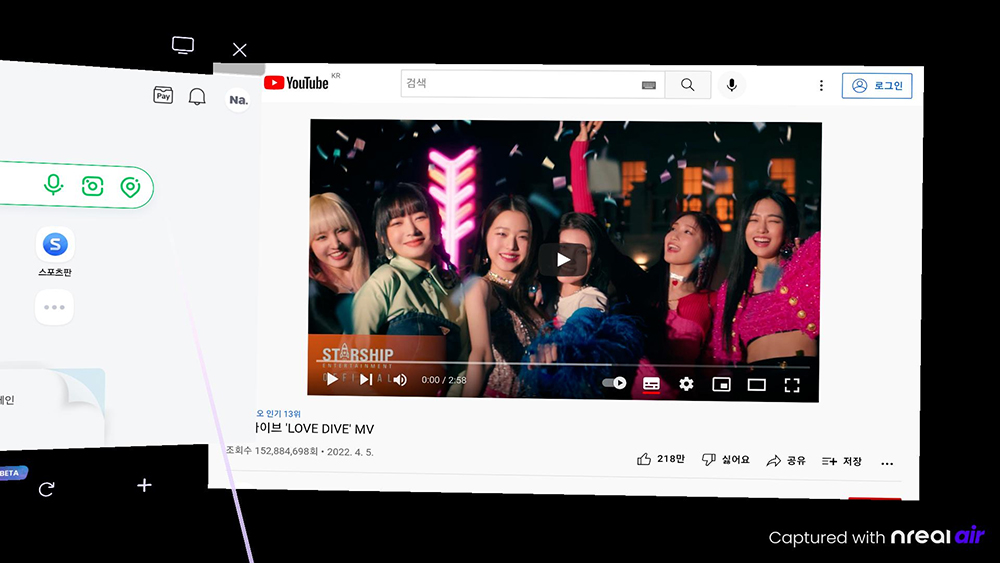Click the 0:00 / 2:58 time display
The image size is (1000, 563).
click(444, 380)
